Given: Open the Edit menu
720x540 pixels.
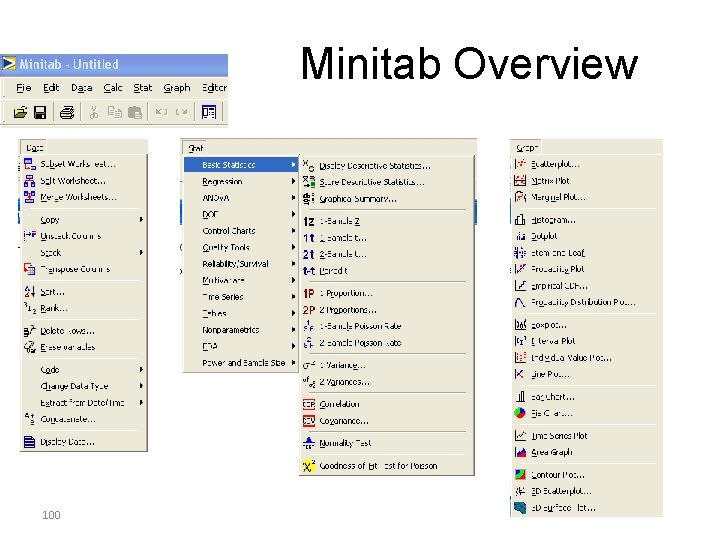Looking at the screenshot, I should [x=51, y=88].
